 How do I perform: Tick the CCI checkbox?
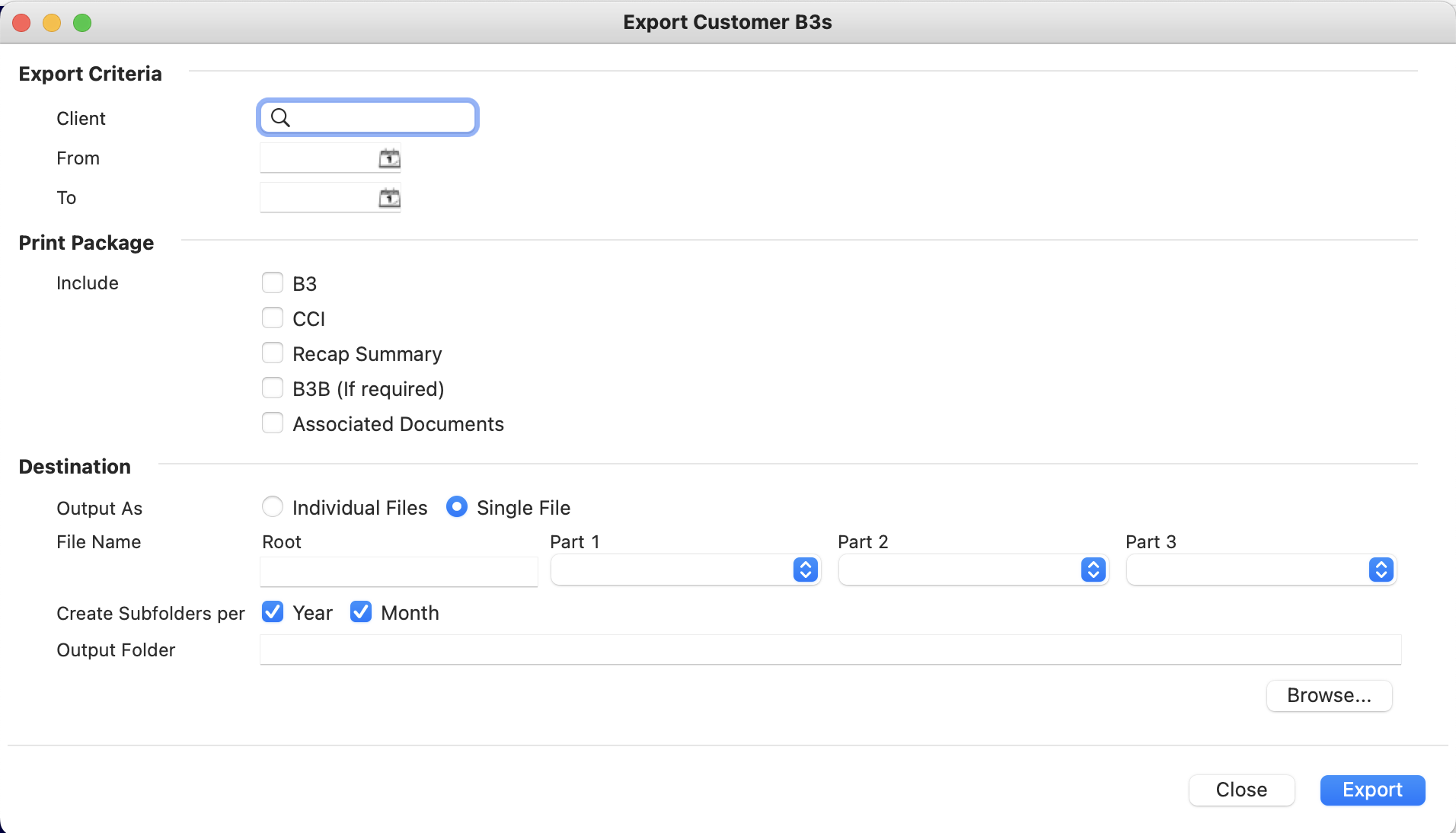pos(273,318)
